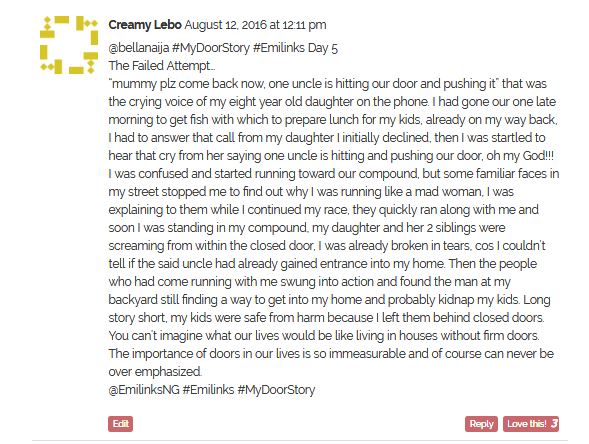Click the Reply button
The image size is (589, 444).
coord(481,424)
